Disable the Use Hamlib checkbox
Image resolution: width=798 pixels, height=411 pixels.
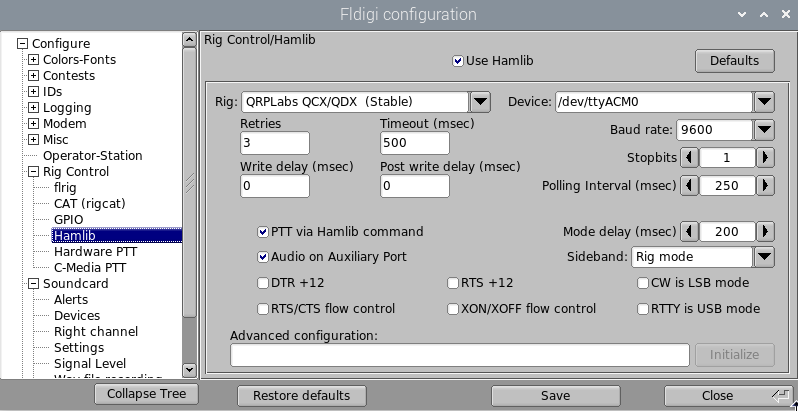tap(458, 61)
